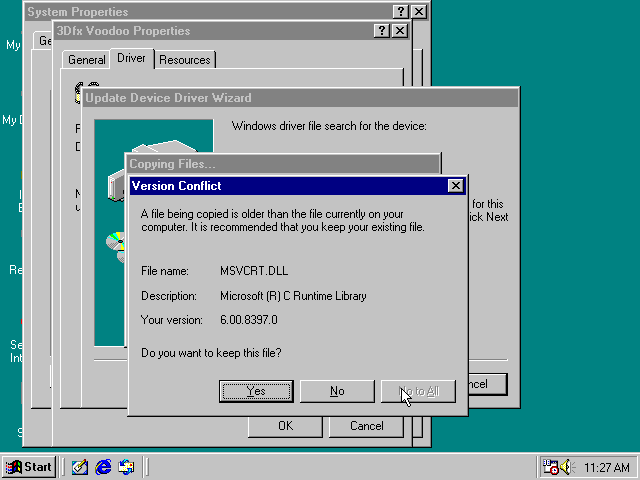Screen dimensions: 640x480
Task: Select the Driver tab
Action: click(131, 58)
